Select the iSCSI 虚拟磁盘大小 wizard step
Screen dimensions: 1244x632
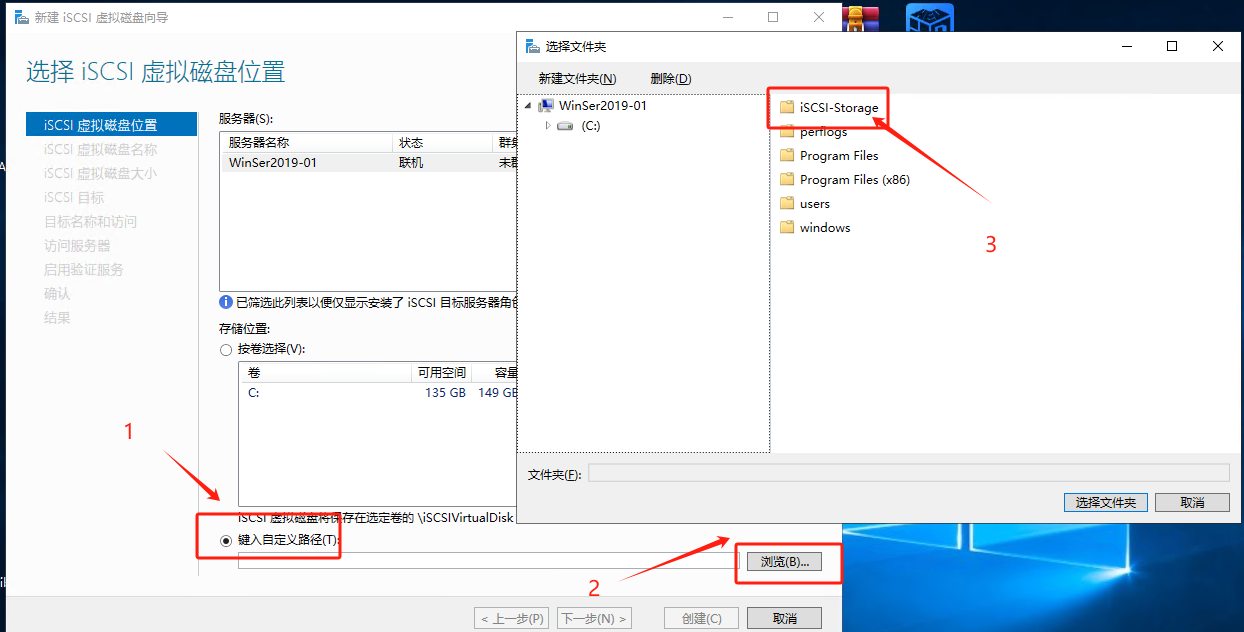point(100,173)
